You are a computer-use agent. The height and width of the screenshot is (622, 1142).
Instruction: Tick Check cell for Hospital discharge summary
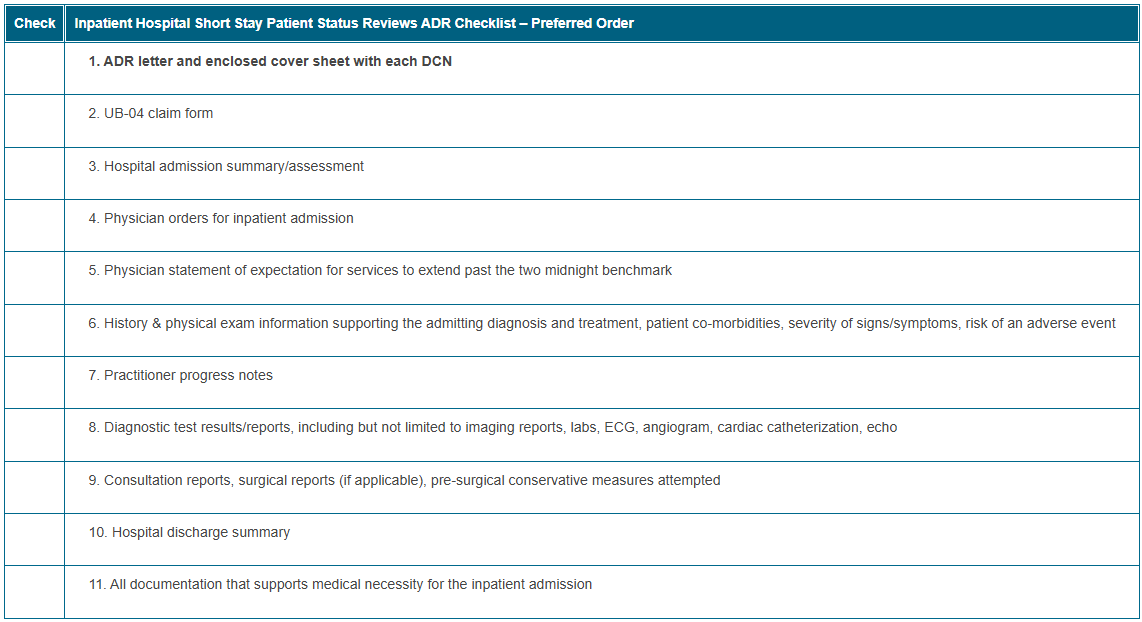click(x=34, y=539)
